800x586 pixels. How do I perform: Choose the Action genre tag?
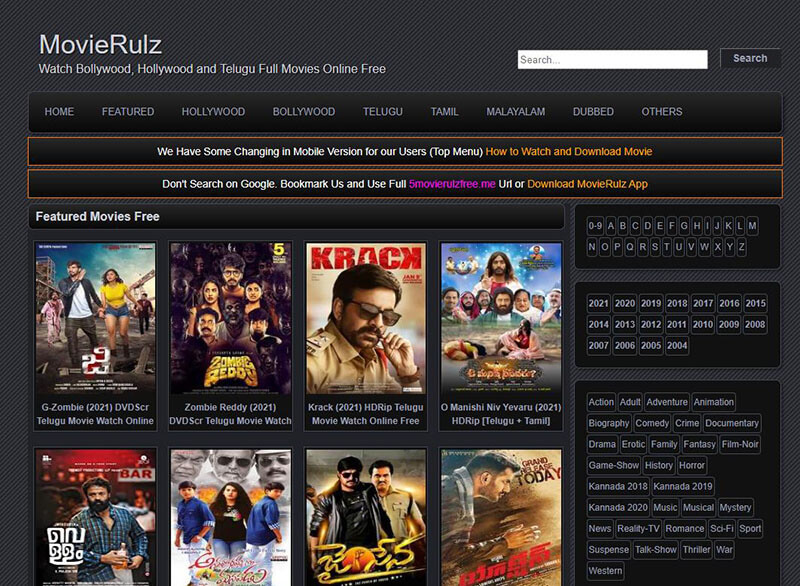[601, 402]
